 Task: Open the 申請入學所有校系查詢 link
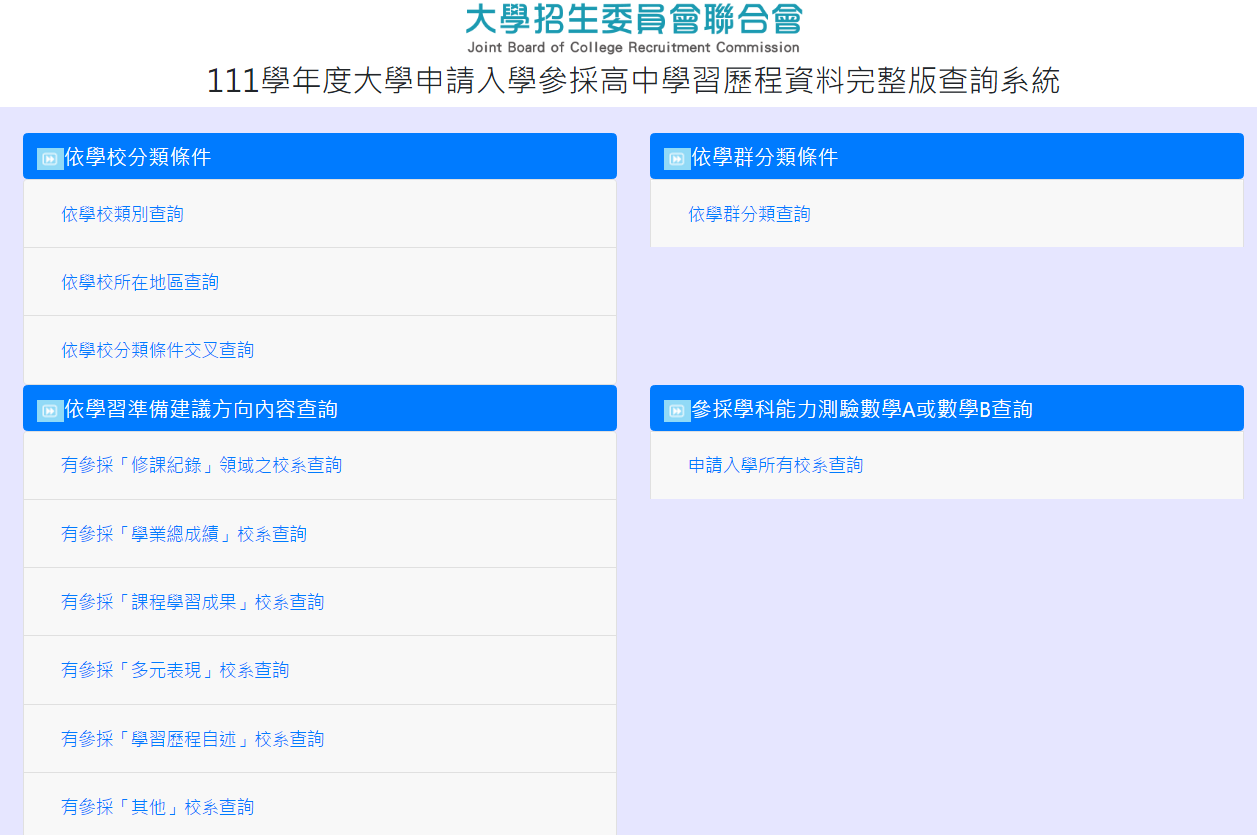pyautogui.click(x=776, y=465)
